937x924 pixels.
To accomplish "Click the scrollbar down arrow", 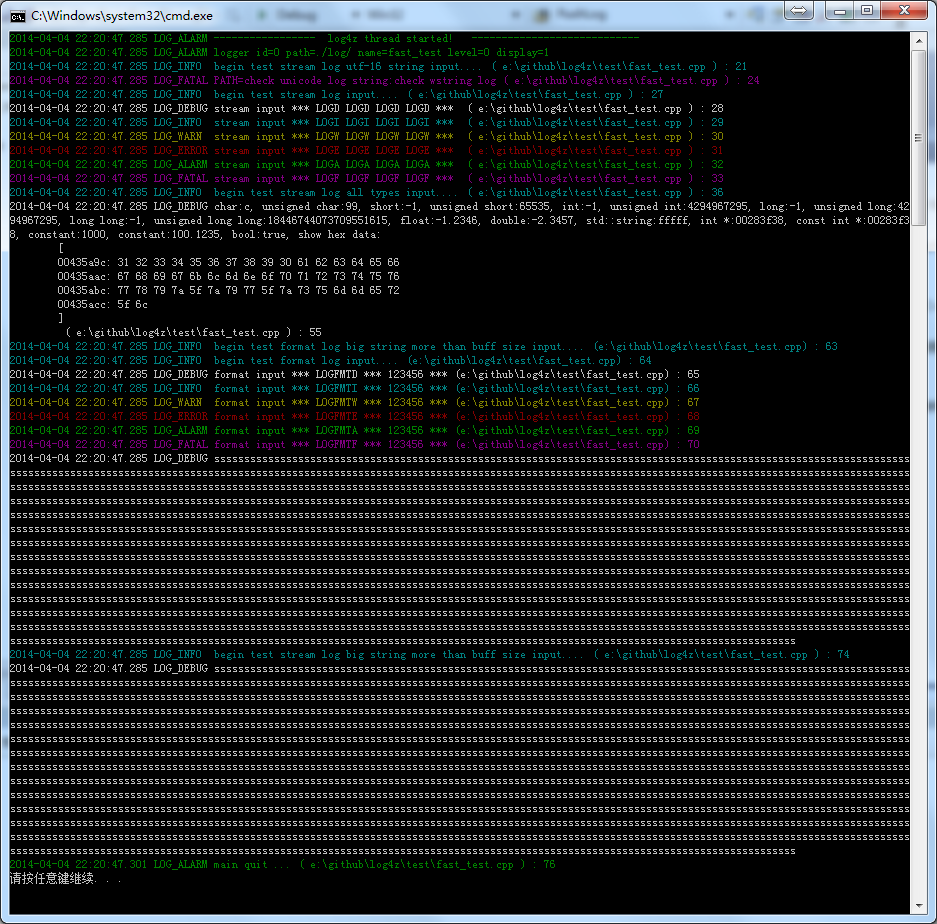I will [x=919, y=906].
